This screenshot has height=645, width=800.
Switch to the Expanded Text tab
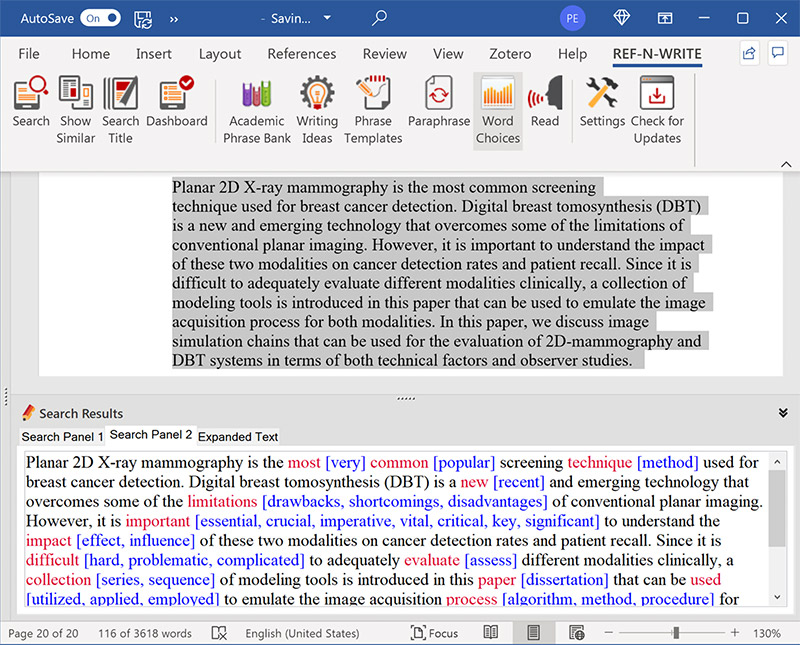[238, 437]
